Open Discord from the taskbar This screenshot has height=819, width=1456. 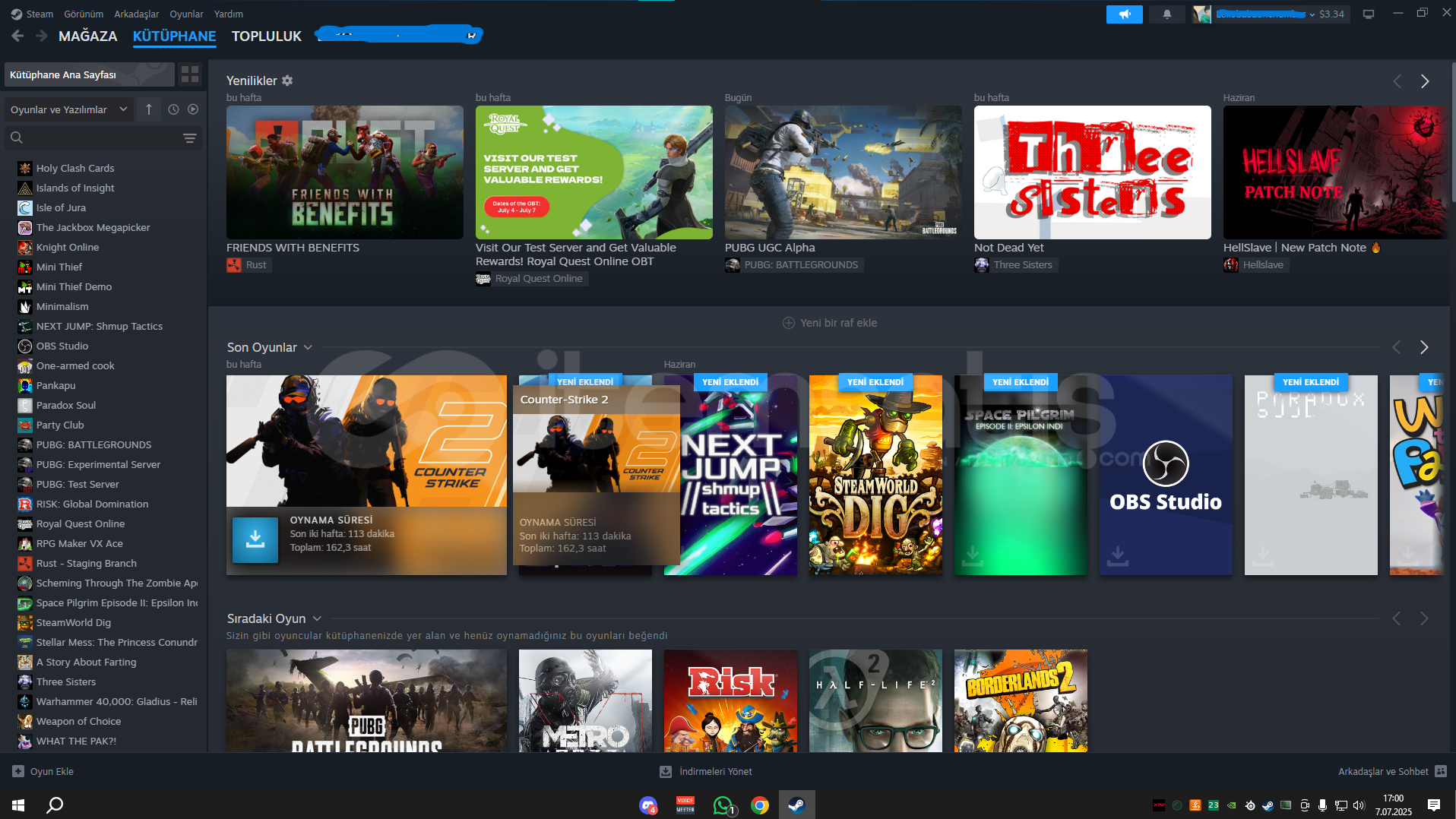[x=648, y=805]
